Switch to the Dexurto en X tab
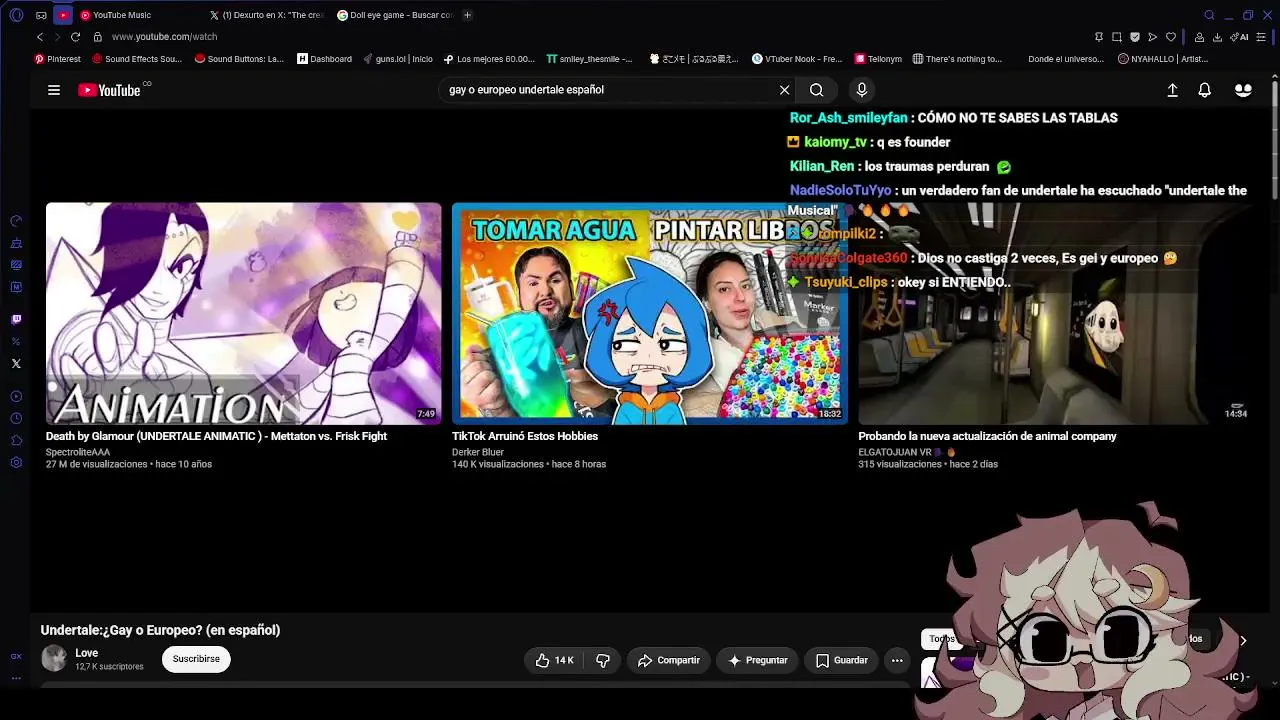This screenshot has width=1280, height=720. pos(267,15)
